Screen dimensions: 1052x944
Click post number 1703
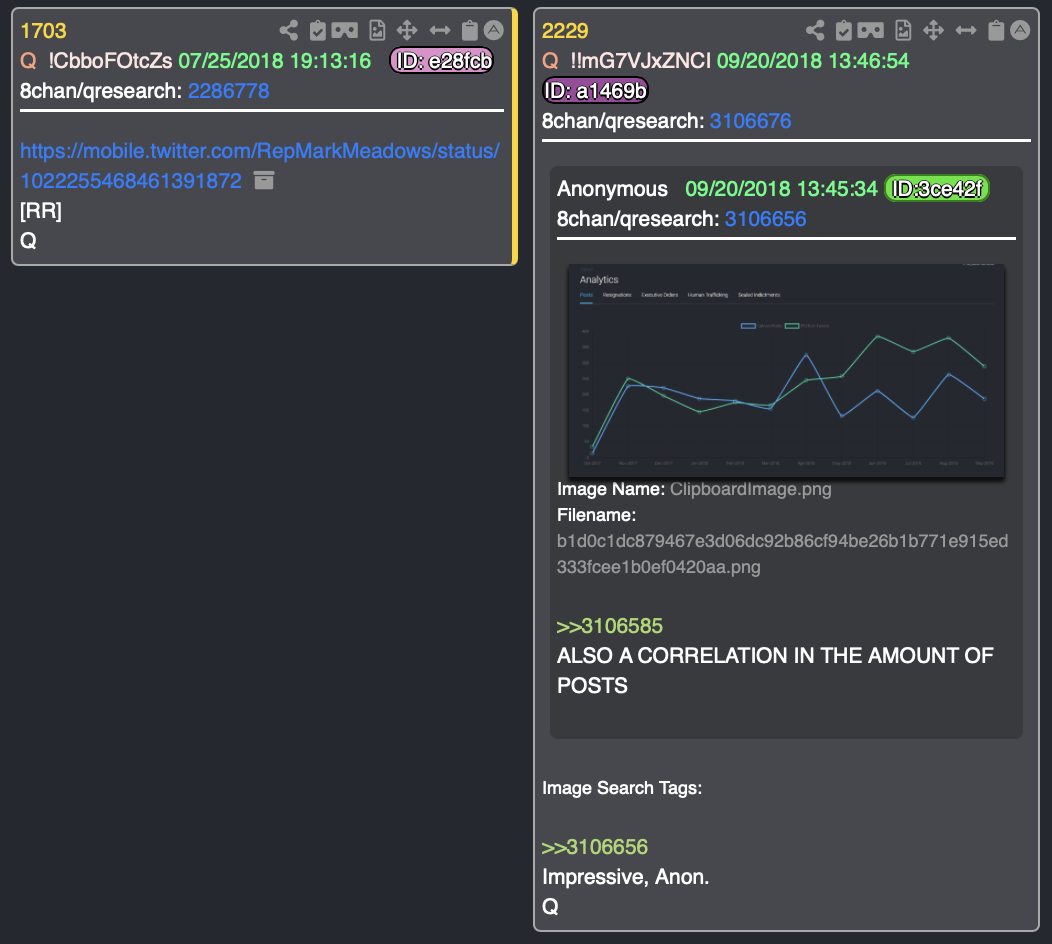[44, 31]
